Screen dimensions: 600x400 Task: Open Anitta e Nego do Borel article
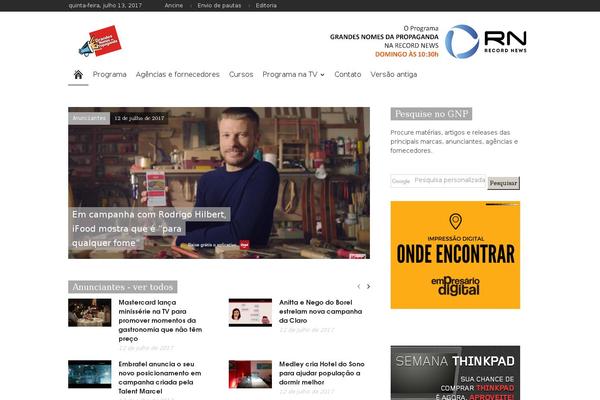[x=320, y=311]
